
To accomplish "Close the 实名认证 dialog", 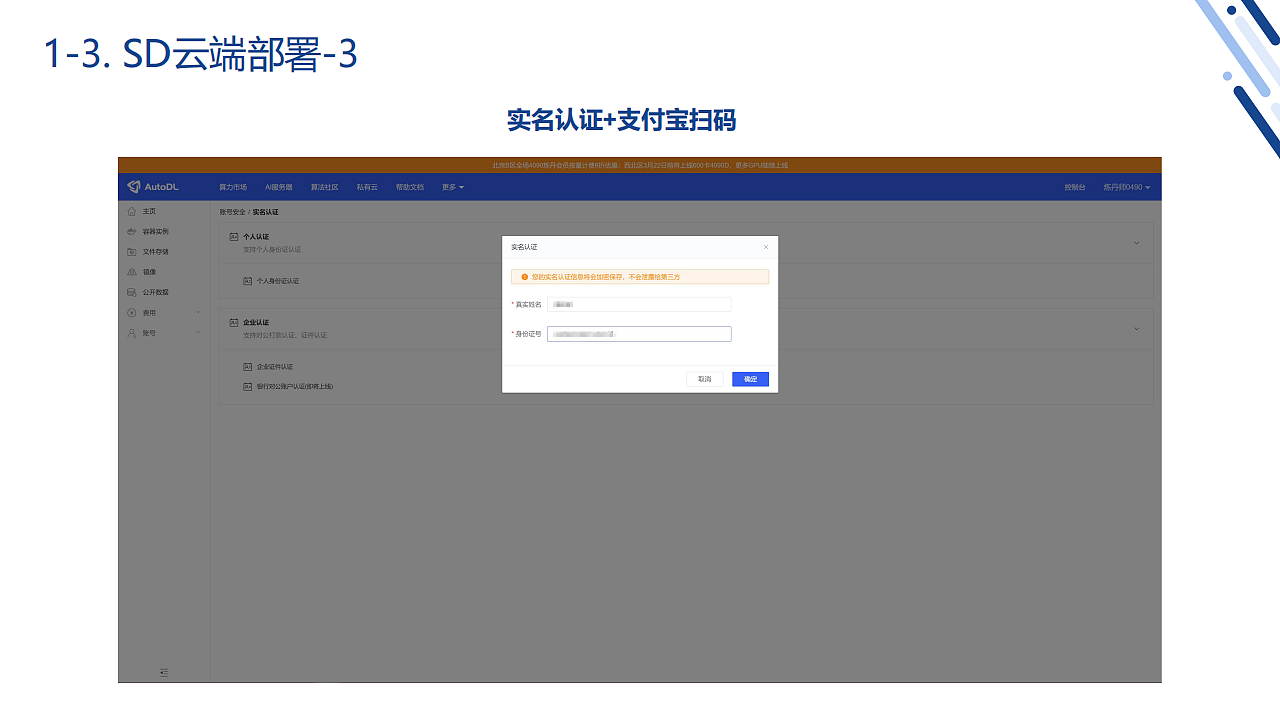I will pyautogui.click(x=766, y=247).
